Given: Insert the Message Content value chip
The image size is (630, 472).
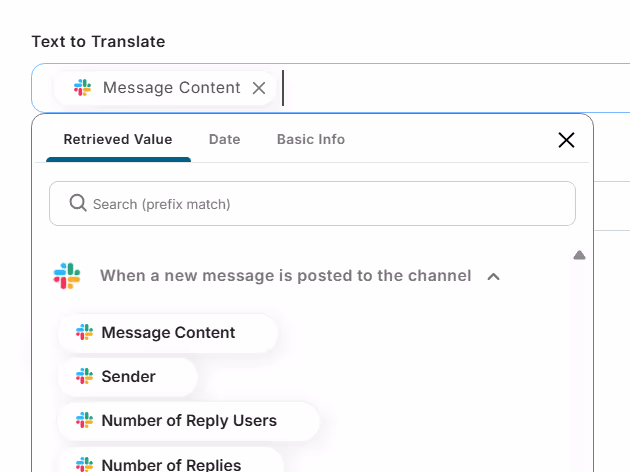Looking at the screenshot, I should 168,333.
